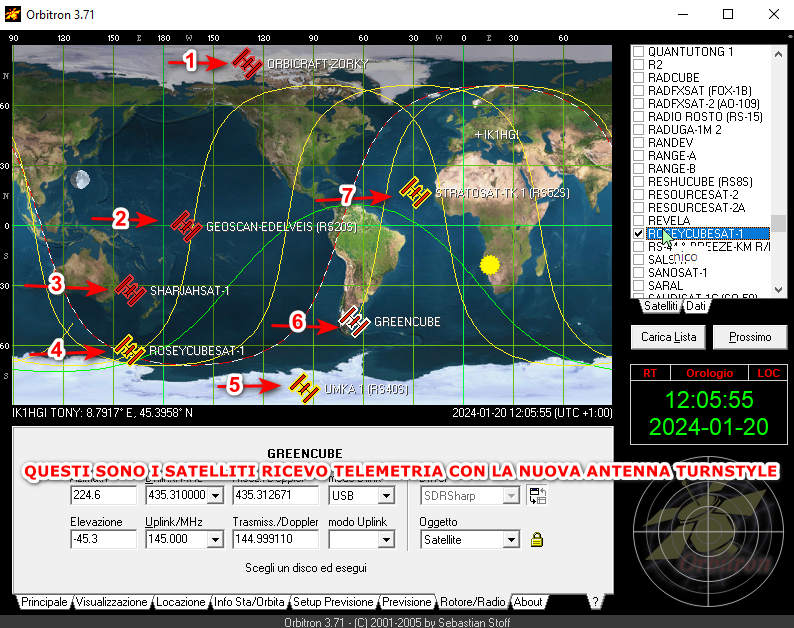Viewport: 794px width, 628px height.
Task: Open the Visualizzazione tab
Action: 111,602
